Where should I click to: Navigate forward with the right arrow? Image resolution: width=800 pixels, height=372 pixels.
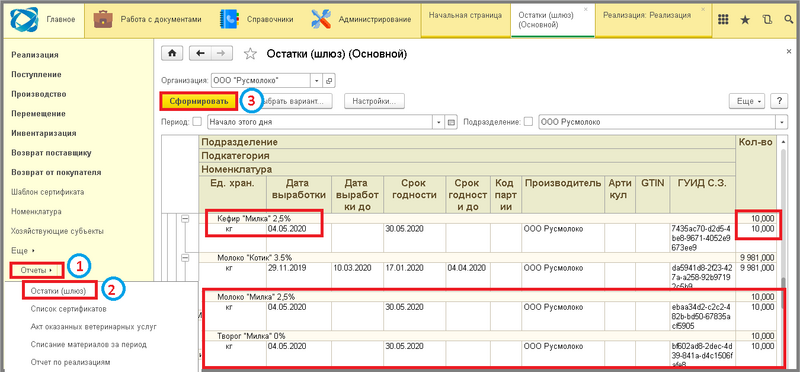[x=221, y=53]
